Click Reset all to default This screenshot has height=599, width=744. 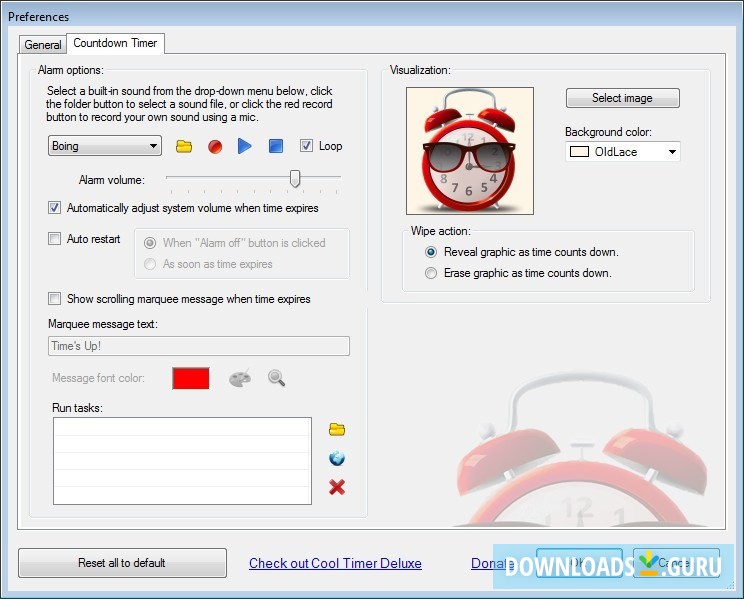click(122, 563)
